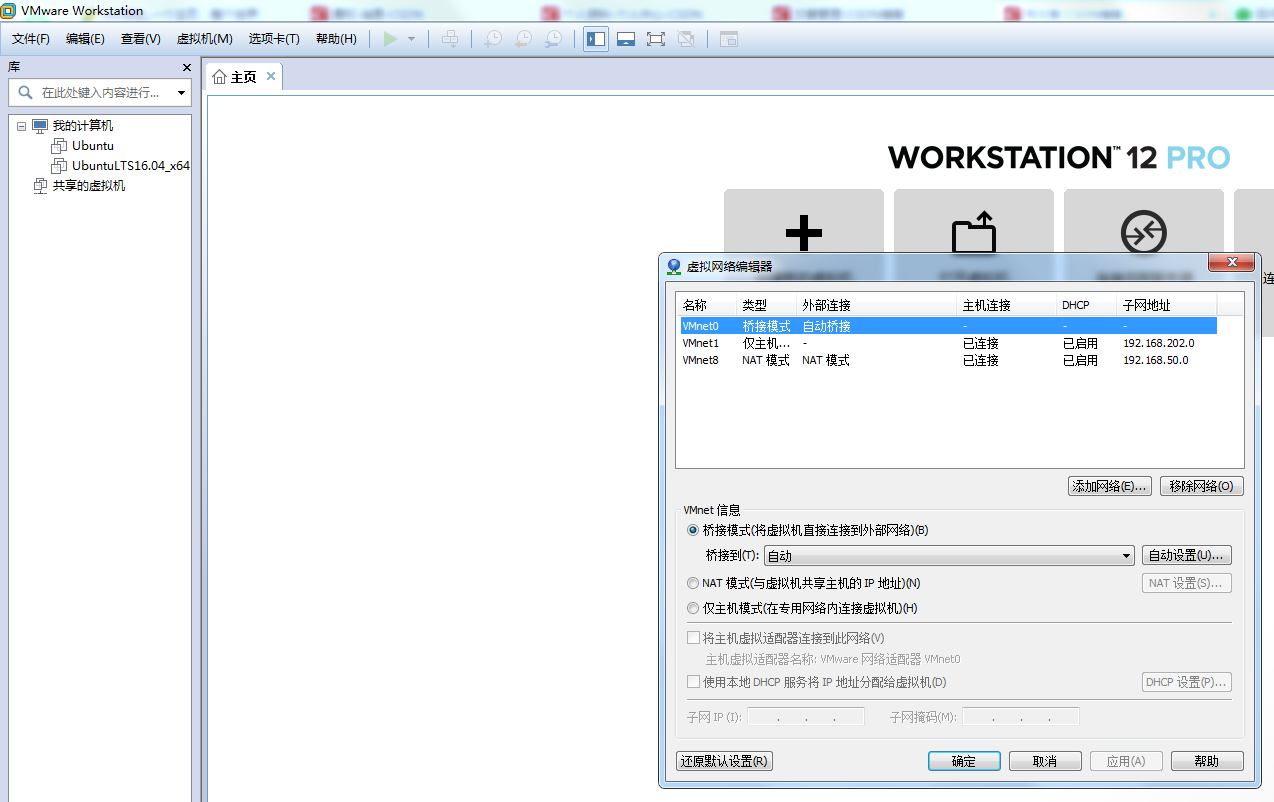Screen dimensions: 1274x802
Task: Click the 确定 button
Action: 964,761
